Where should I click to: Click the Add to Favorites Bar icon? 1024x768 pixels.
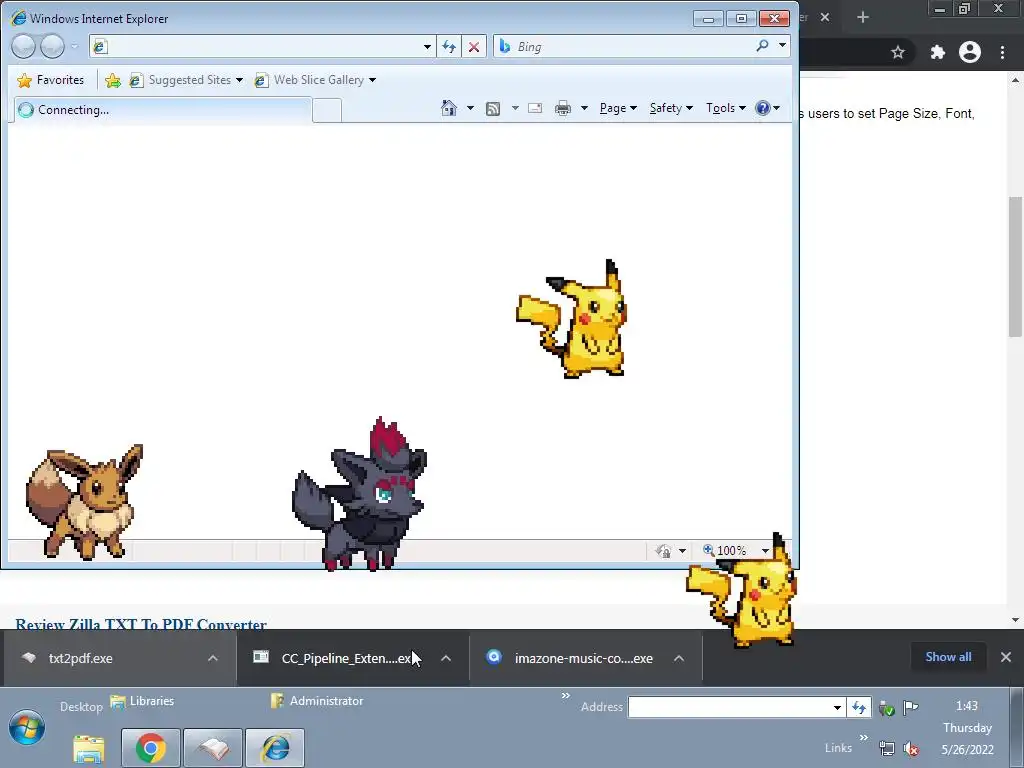click(x=113, y=80)
